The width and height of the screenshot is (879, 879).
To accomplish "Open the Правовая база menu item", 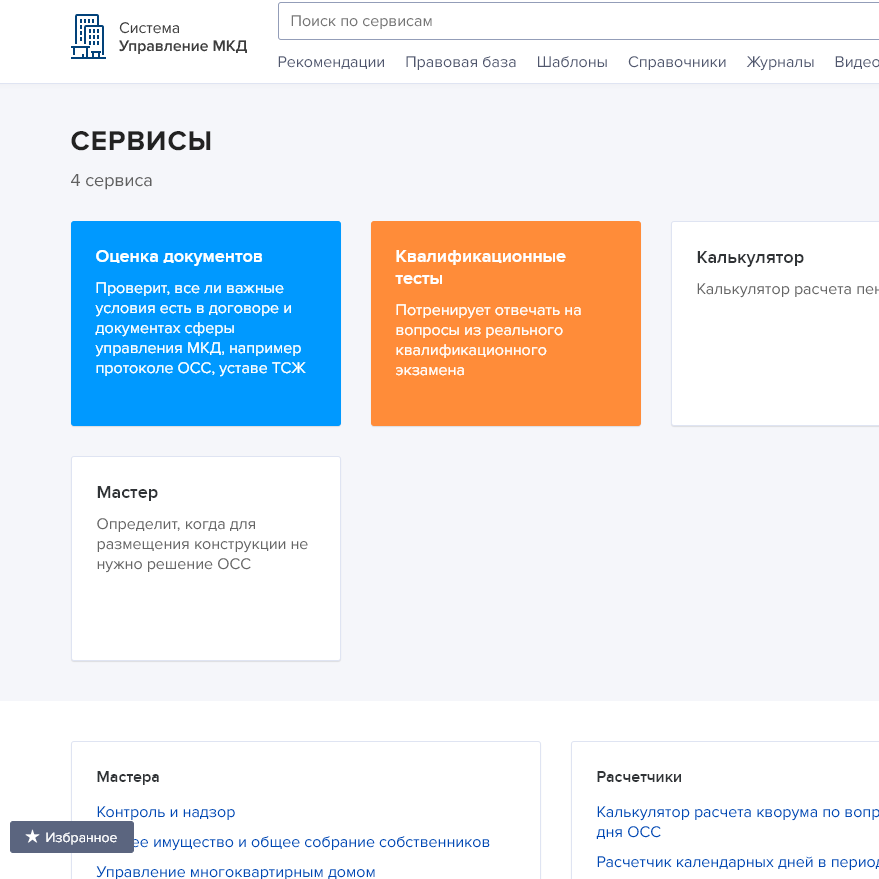I will [461, 62].
